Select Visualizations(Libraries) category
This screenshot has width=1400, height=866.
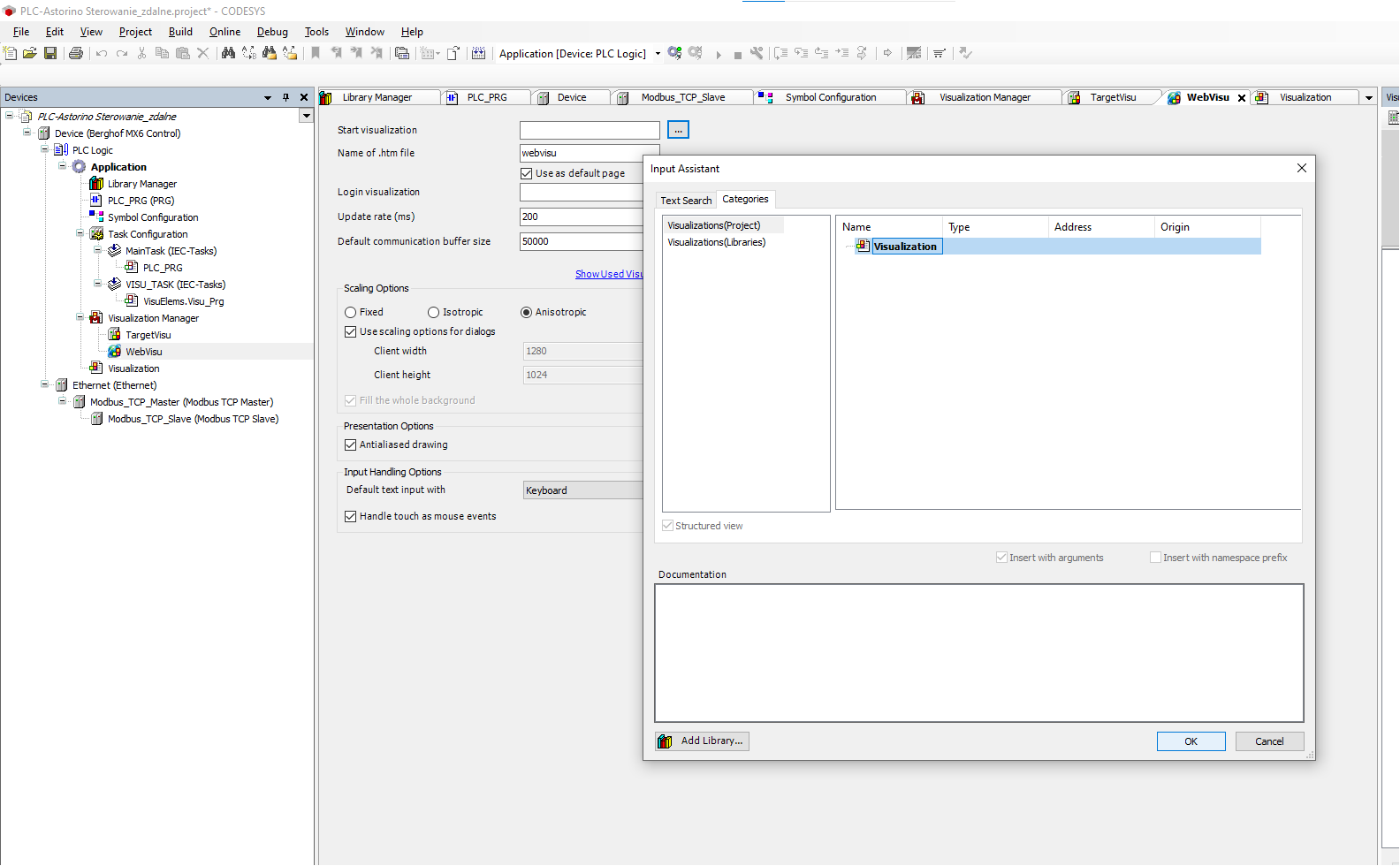click(716, 242)
